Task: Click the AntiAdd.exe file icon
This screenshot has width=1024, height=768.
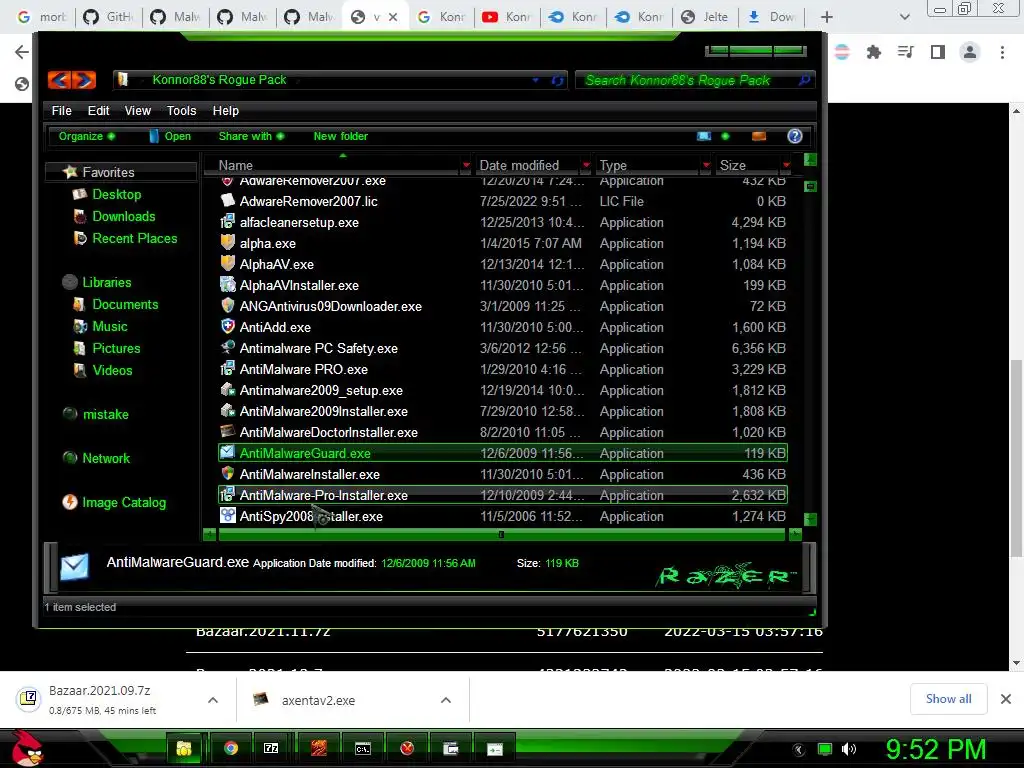Action: coord(227,327)
